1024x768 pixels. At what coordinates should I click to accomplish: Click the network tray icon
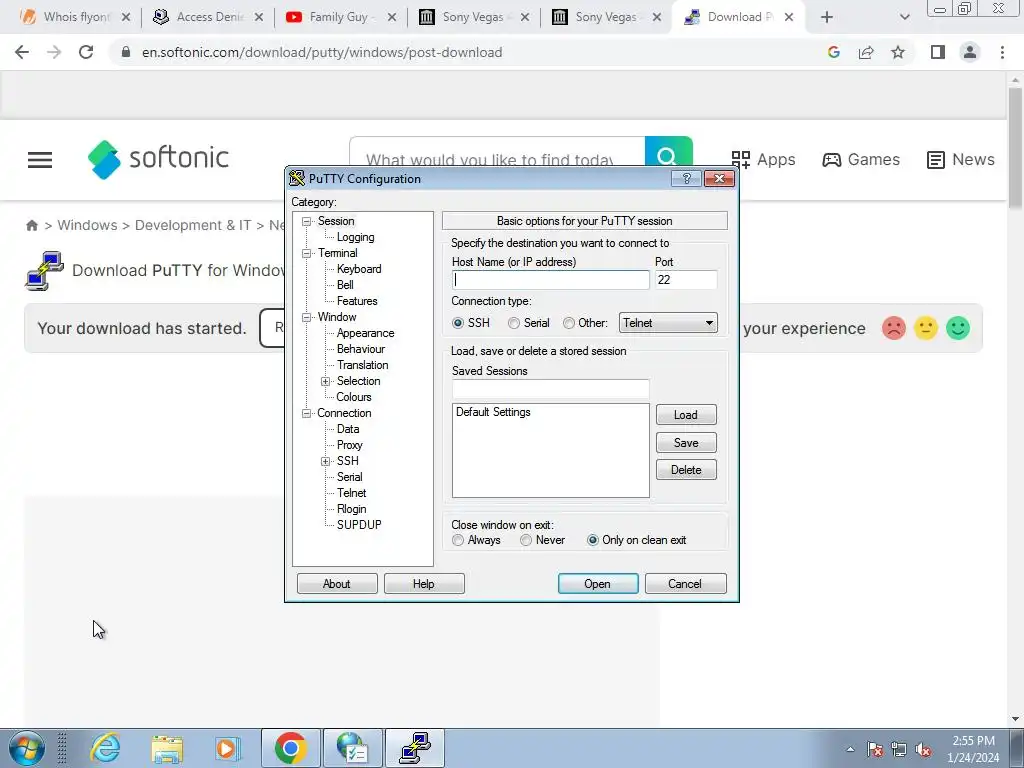click(899, 749)
